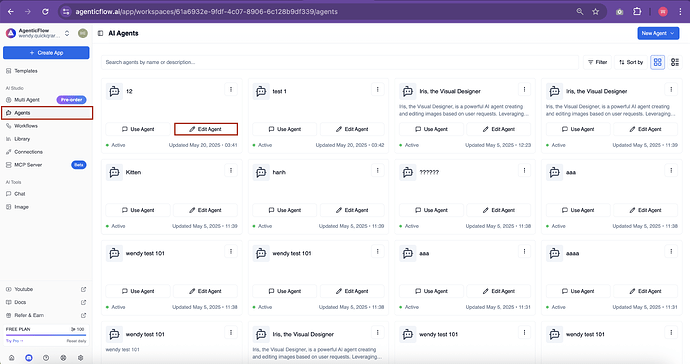Click the search agents input field

click(x=340, y=63)
